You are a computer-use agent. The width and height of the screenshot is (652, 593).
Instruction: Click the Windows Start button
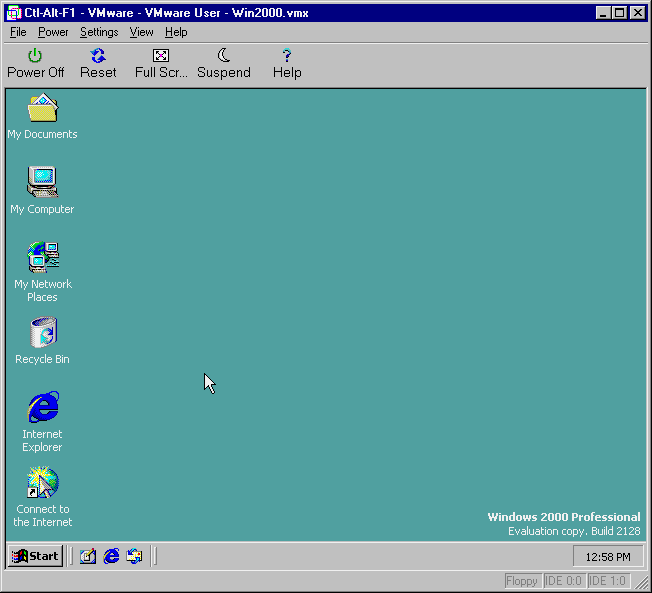[36, 556]
